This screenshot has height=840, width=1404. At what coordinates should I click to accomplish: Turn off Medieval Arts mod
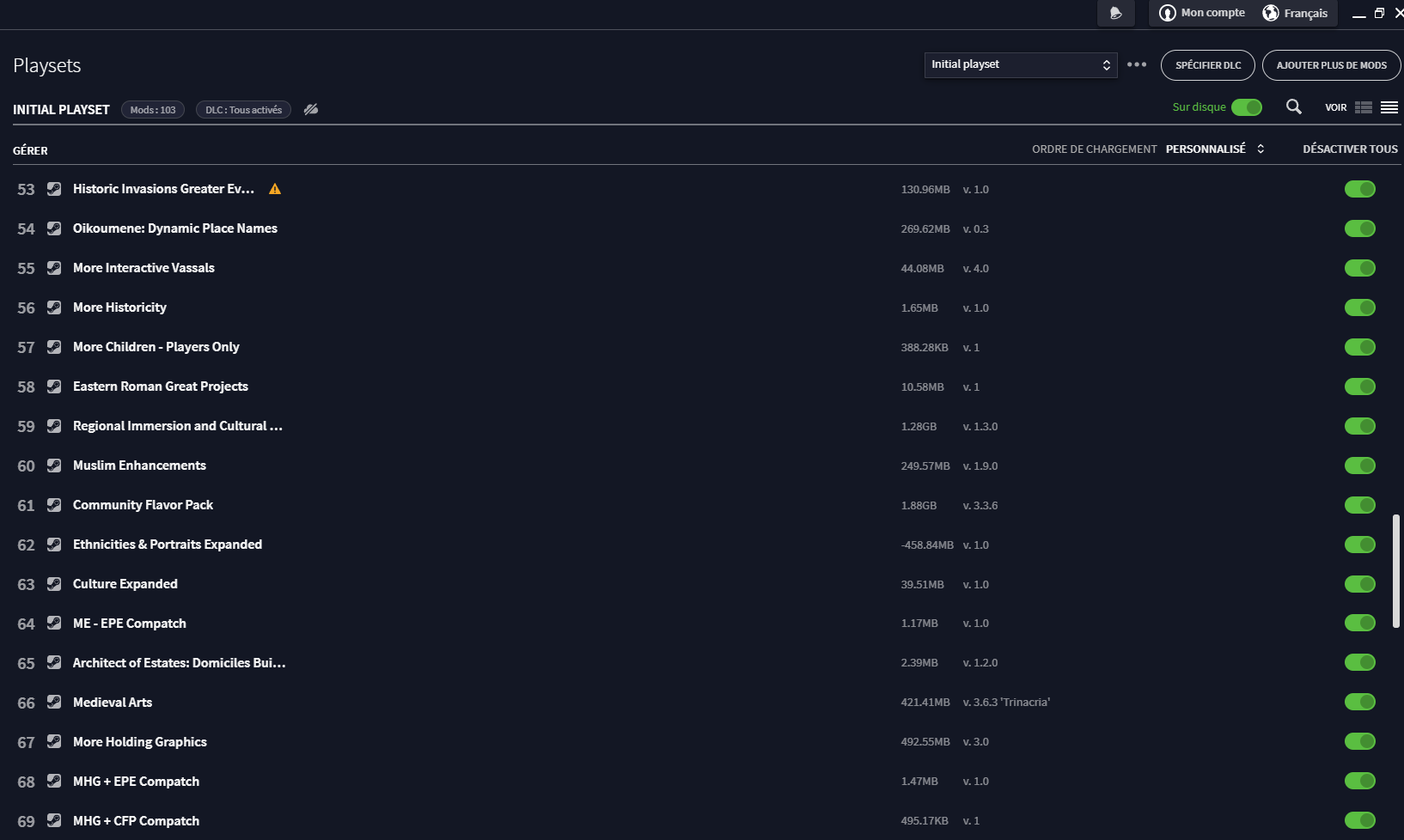tap(1360, 702)
